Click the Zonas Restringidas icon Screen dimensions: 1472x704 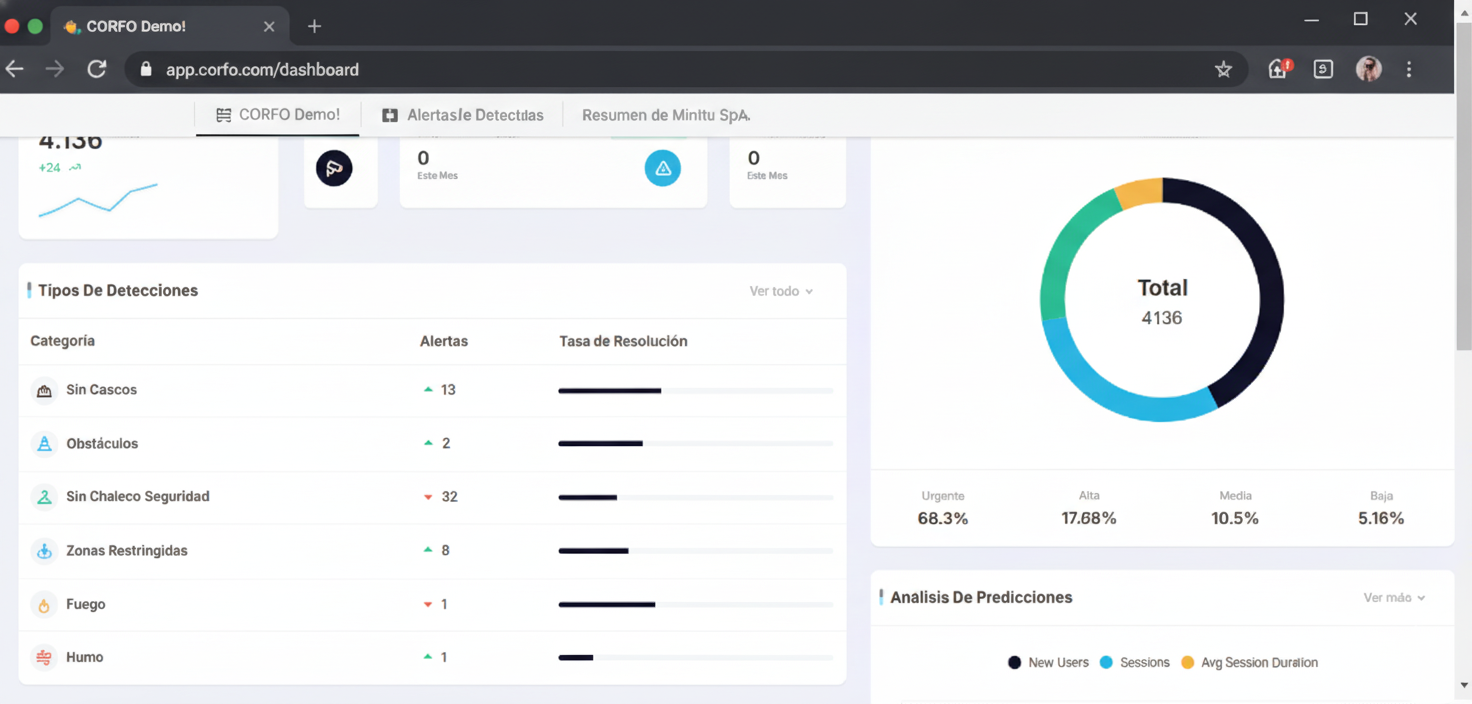[x=44, y=551]
